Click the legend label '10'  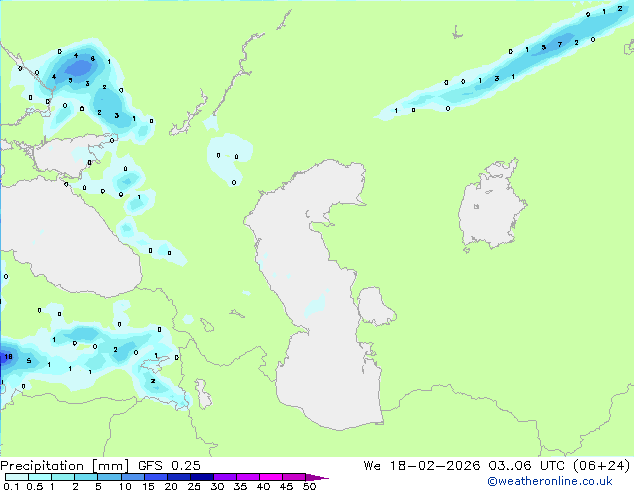point(125,486)
